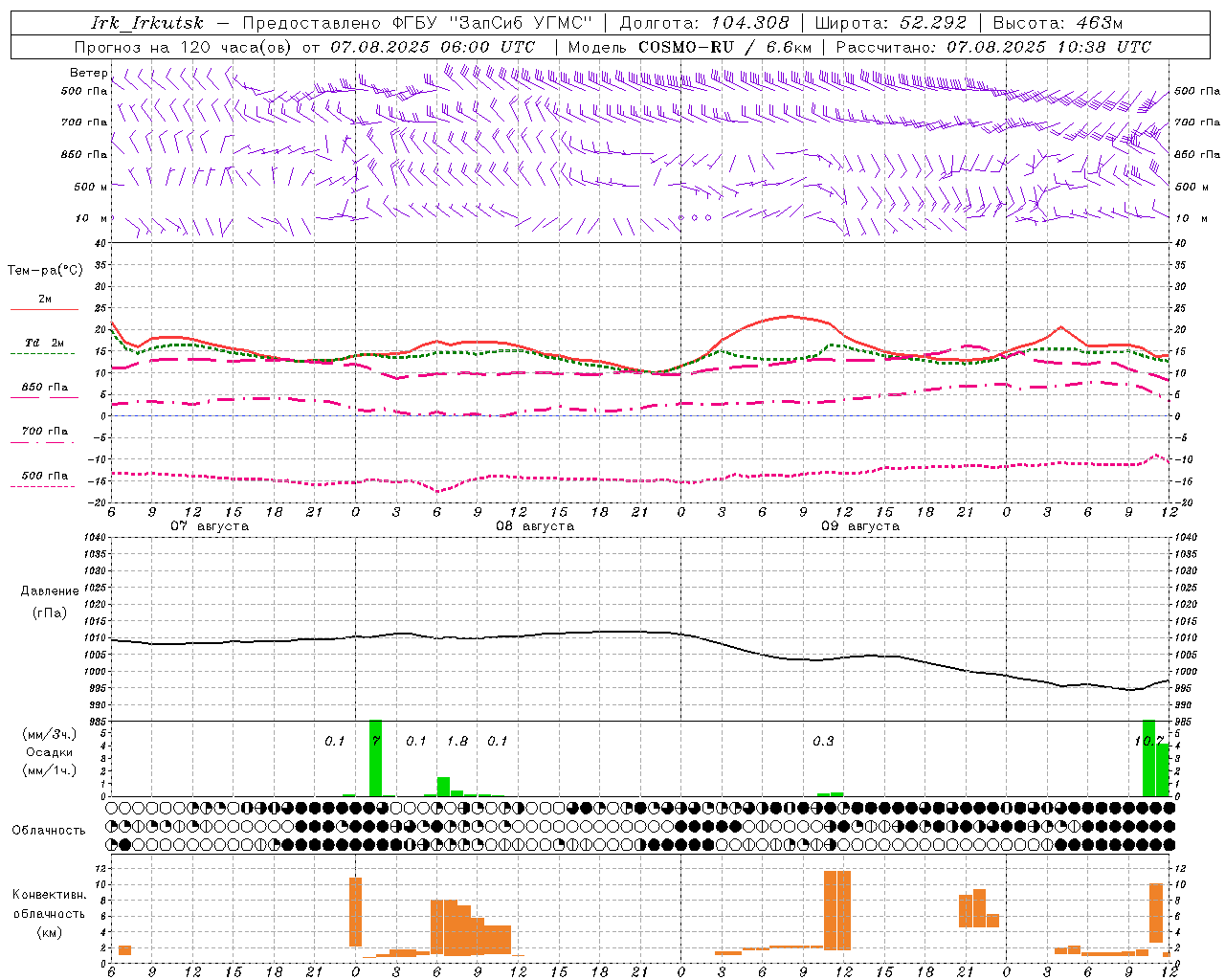Viewport: 1225px width, 980px height.
Task: Click the date label "08 августа"
Action: point(535,526)
